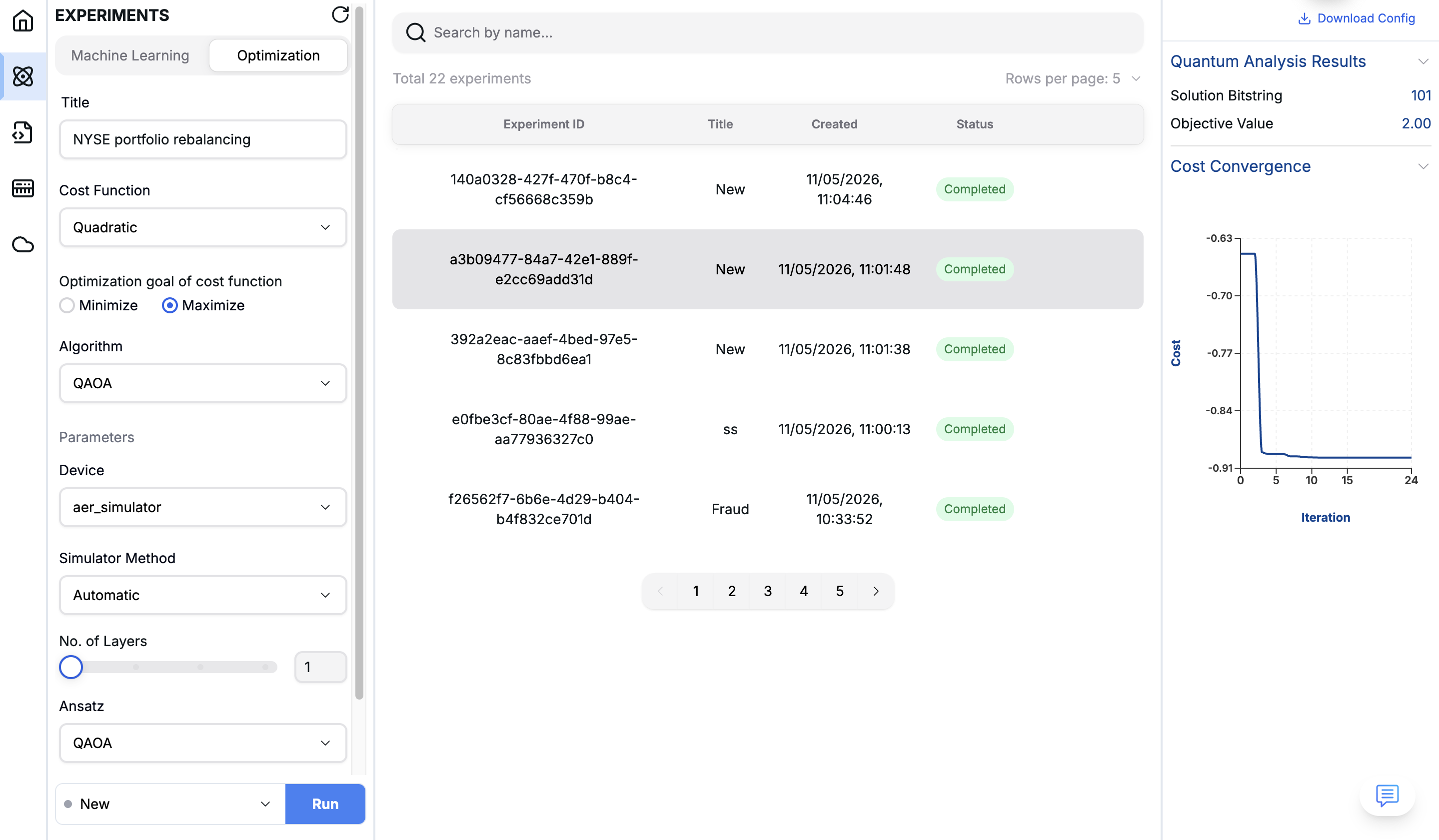Screen dimensions: 1439x840
Task: Go to next page arrow
Action: click(876, 591)
